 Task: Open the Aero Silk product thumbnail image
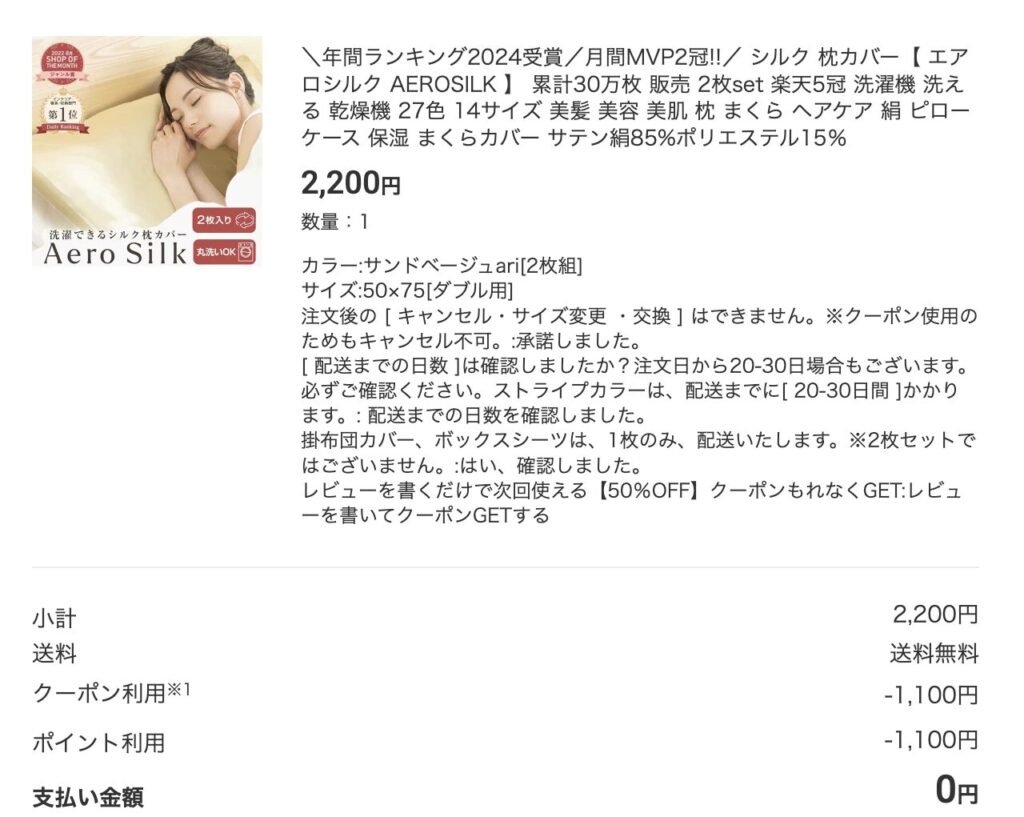point(147,151)
